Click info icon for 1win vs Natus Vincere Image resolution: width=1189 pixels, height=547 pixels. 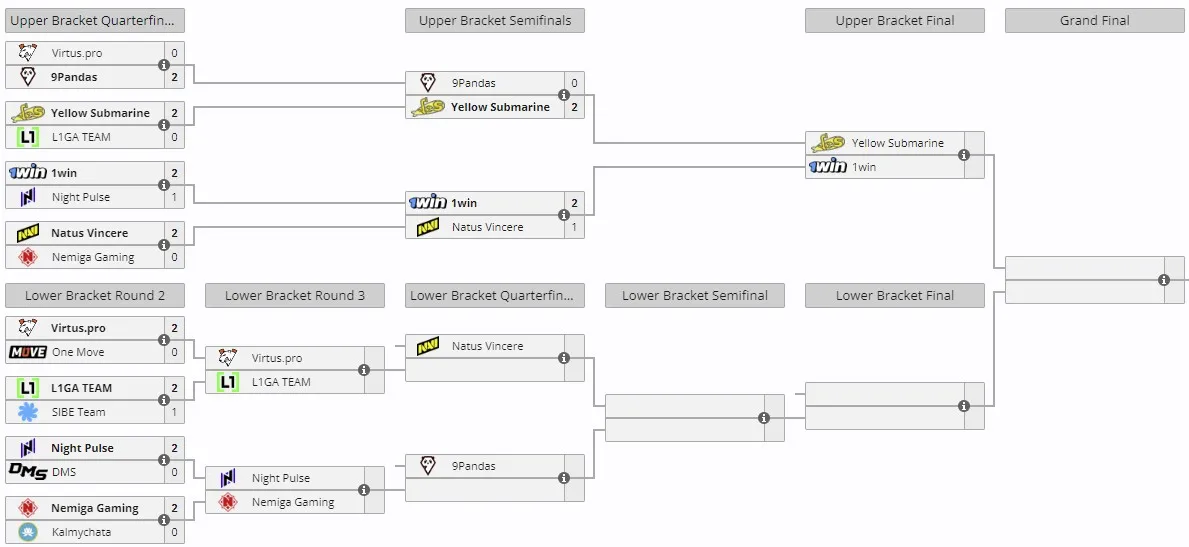point(563,215)
